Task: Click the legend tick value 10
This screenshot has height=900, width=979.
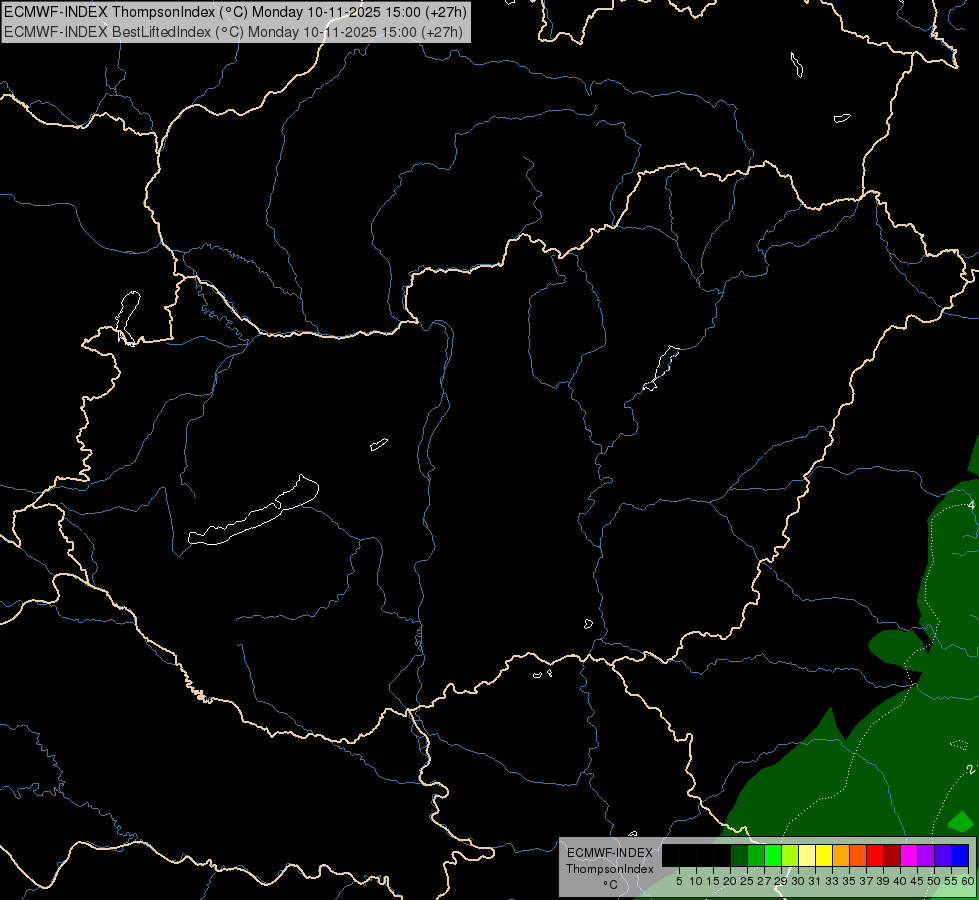Action: click(x=696, y=881)
